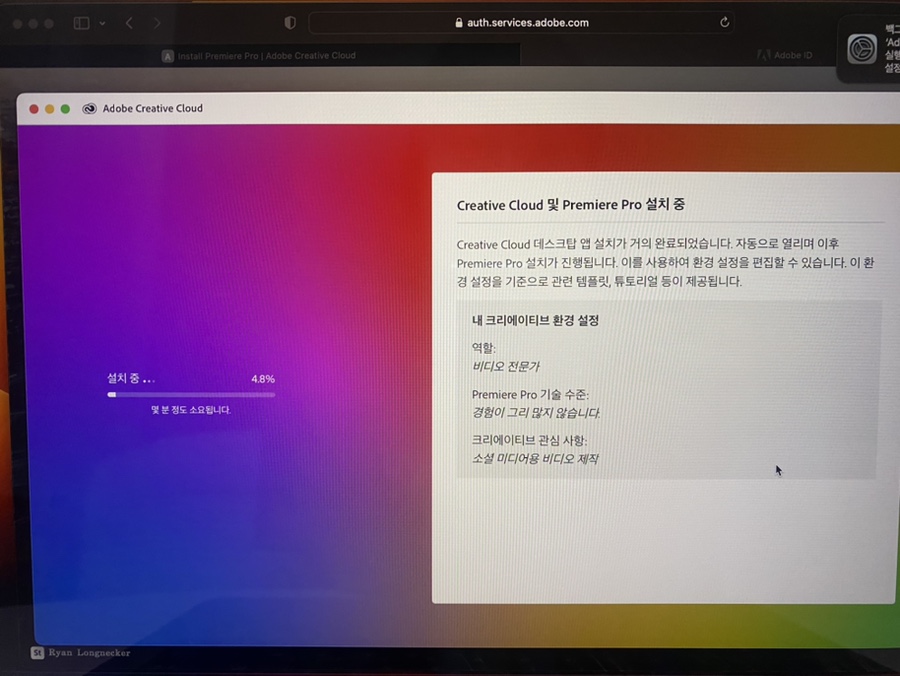
Task: Reload the page with the refresh icon
Action: pos(724,22)
